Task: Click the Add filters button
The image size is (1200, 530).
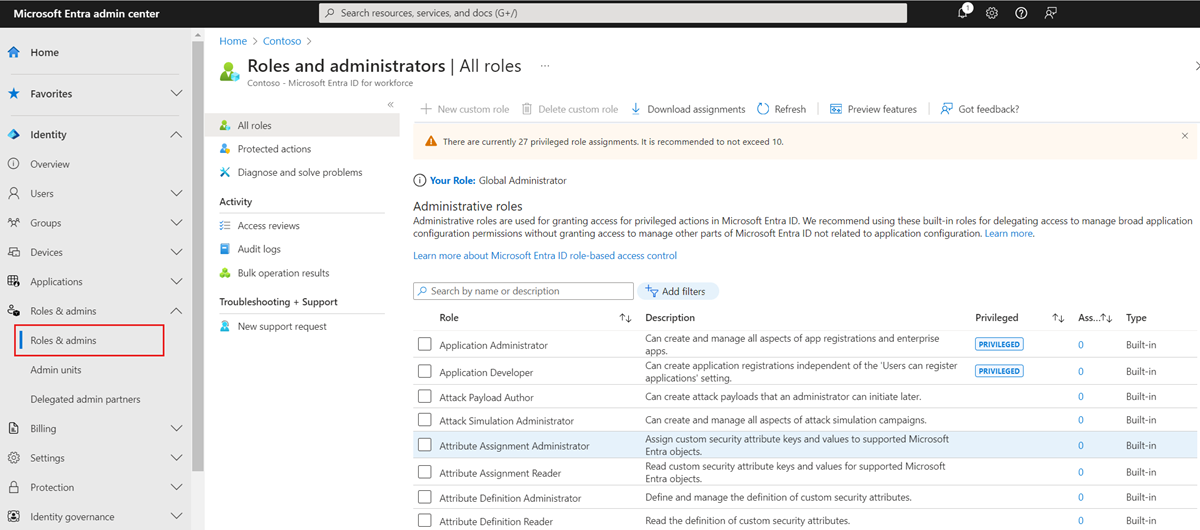Action: pos(678,291)
